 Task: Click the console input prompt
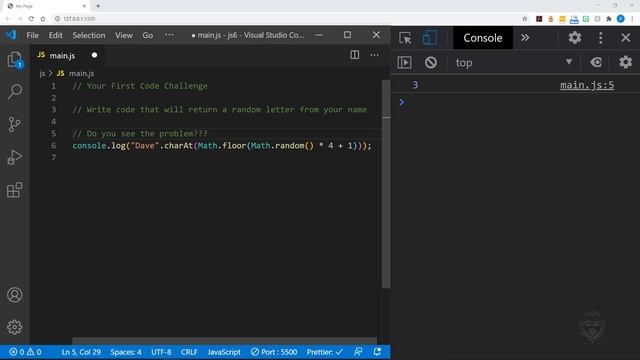pos(518,102)
